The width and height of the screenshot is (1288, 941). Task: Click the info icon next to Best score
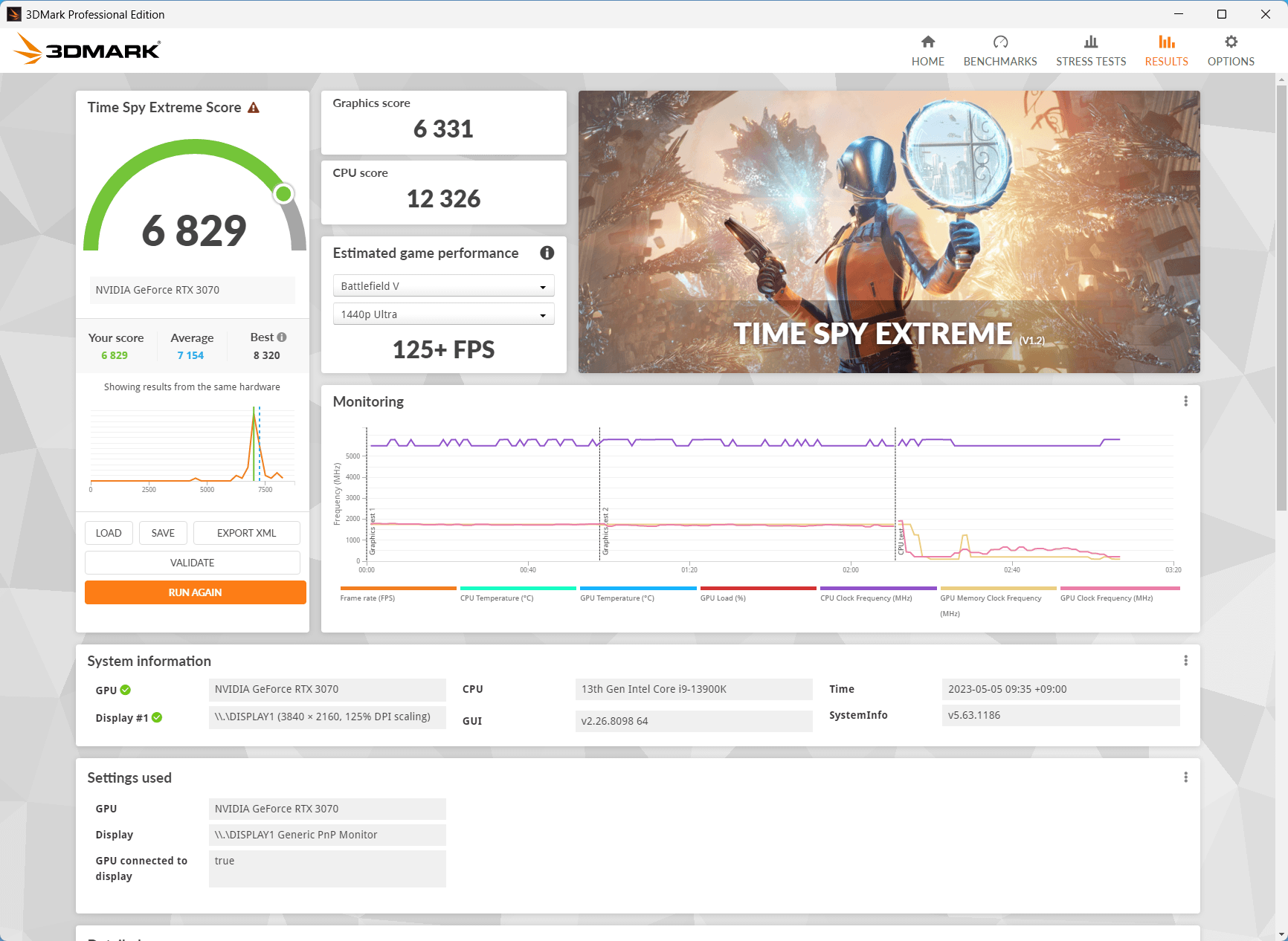coord(282,337)
